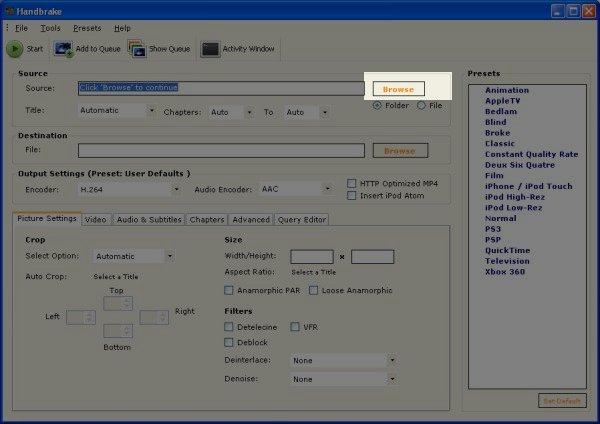
Task: Select the Folder source radio button
Action: pos(377,105)
